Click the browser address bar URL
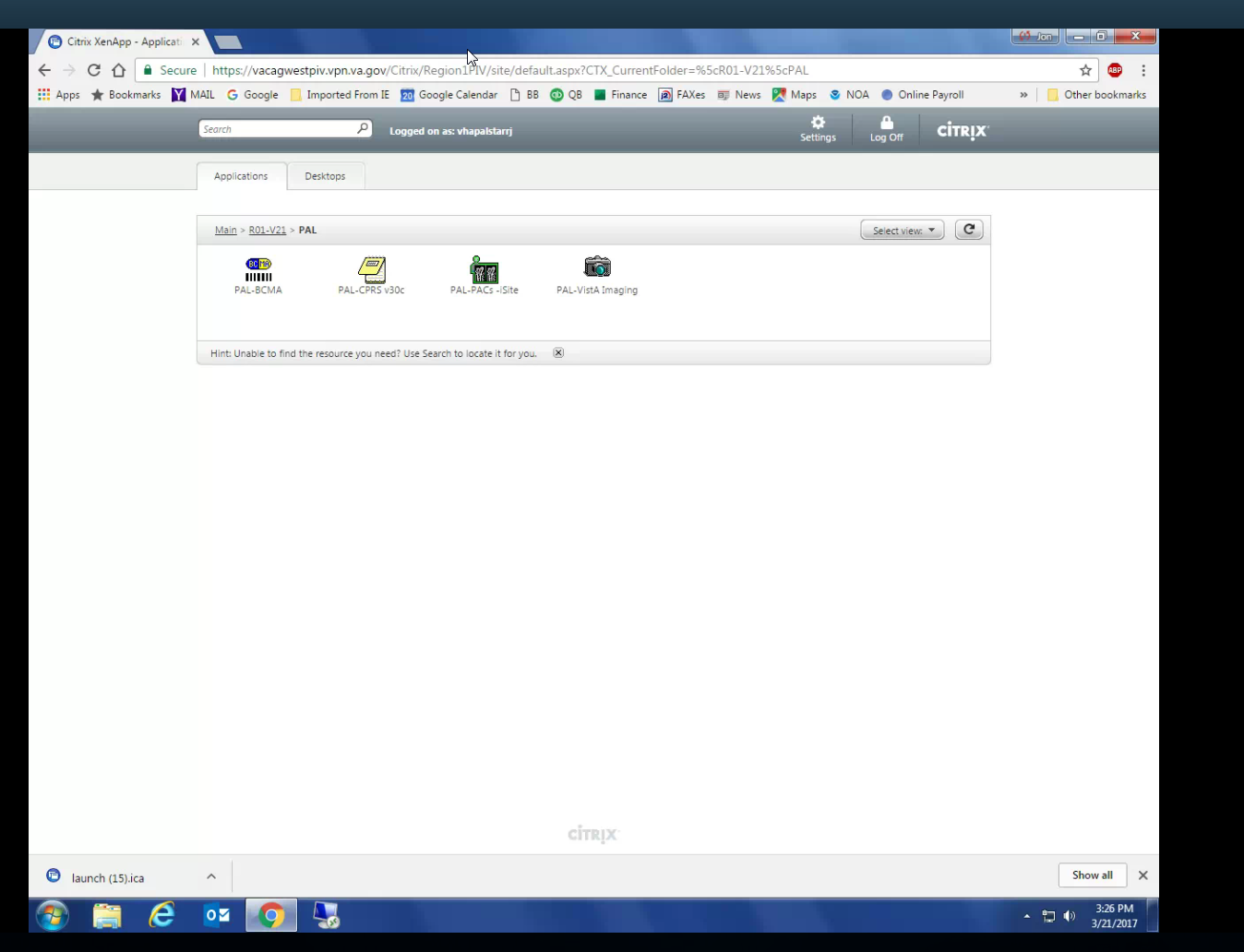The image size is (1244, 952). [510, 70]
